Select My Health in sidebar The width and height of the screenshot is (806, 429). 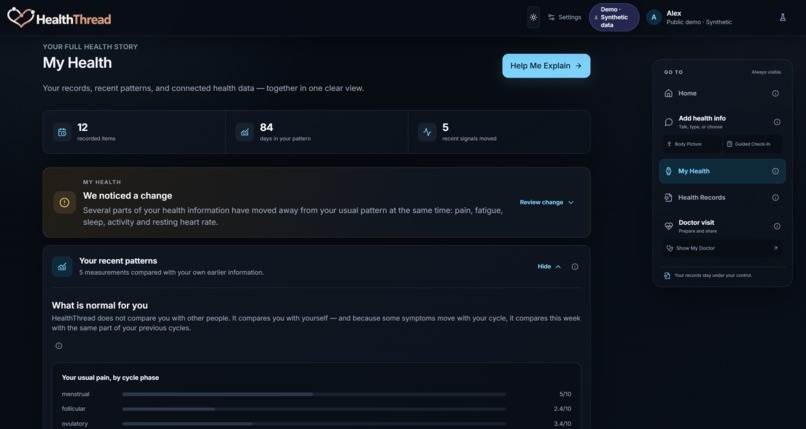point(722,171)
